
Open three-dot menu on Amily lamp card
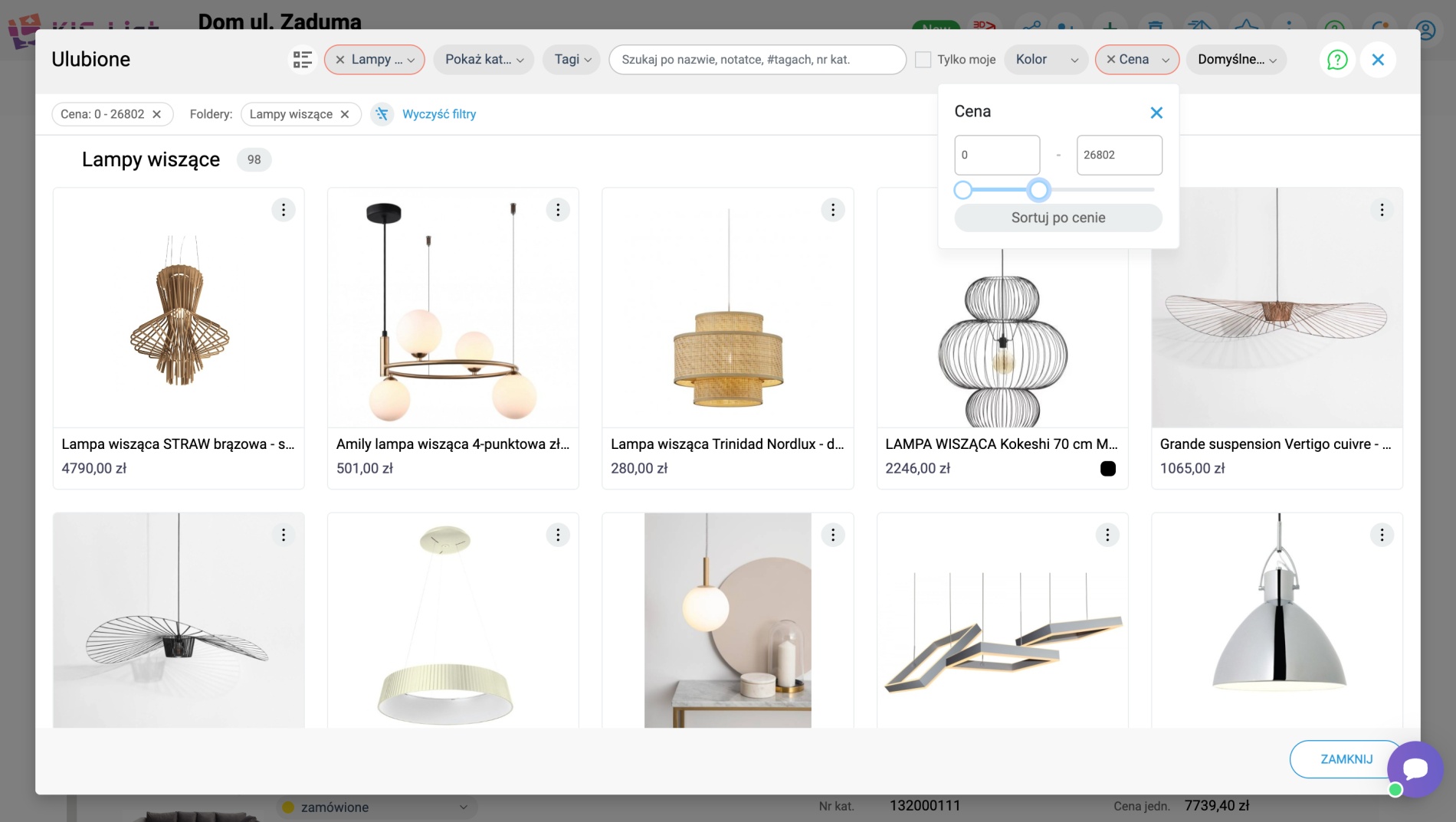click(x=558, y=210)
